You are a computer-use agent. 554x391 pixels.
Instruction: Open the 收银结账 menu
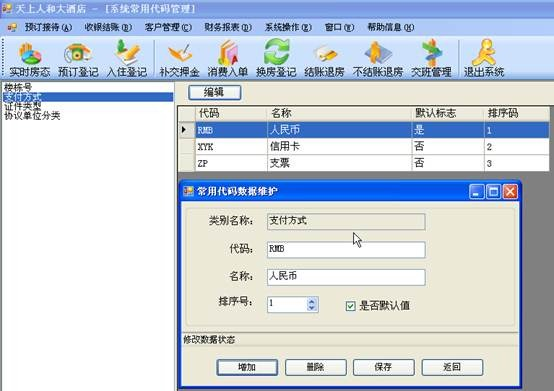pyautogui.click(x=108, y=27)
